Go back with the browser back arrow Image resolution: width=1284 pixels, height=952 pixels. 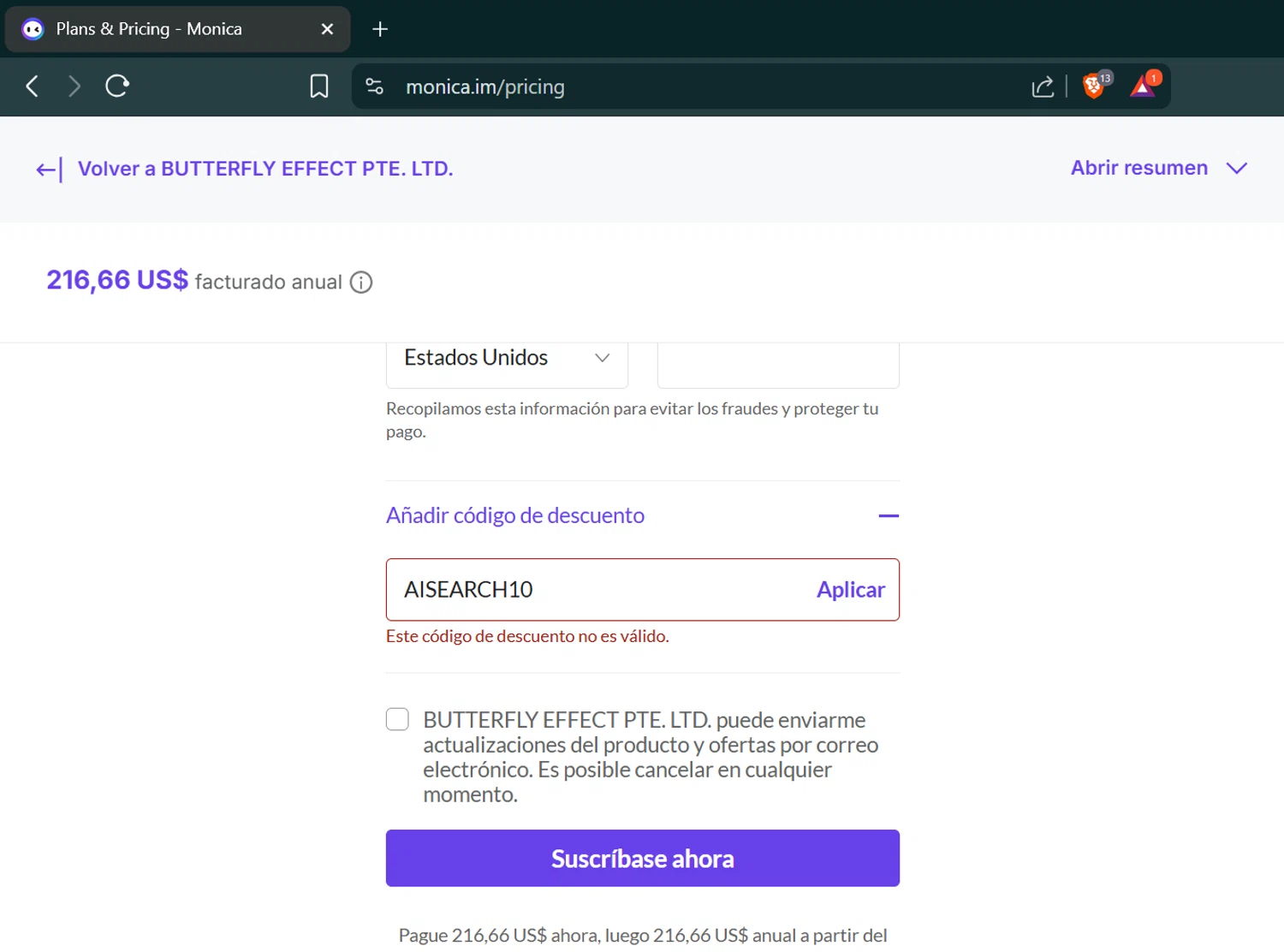point(33,86)
